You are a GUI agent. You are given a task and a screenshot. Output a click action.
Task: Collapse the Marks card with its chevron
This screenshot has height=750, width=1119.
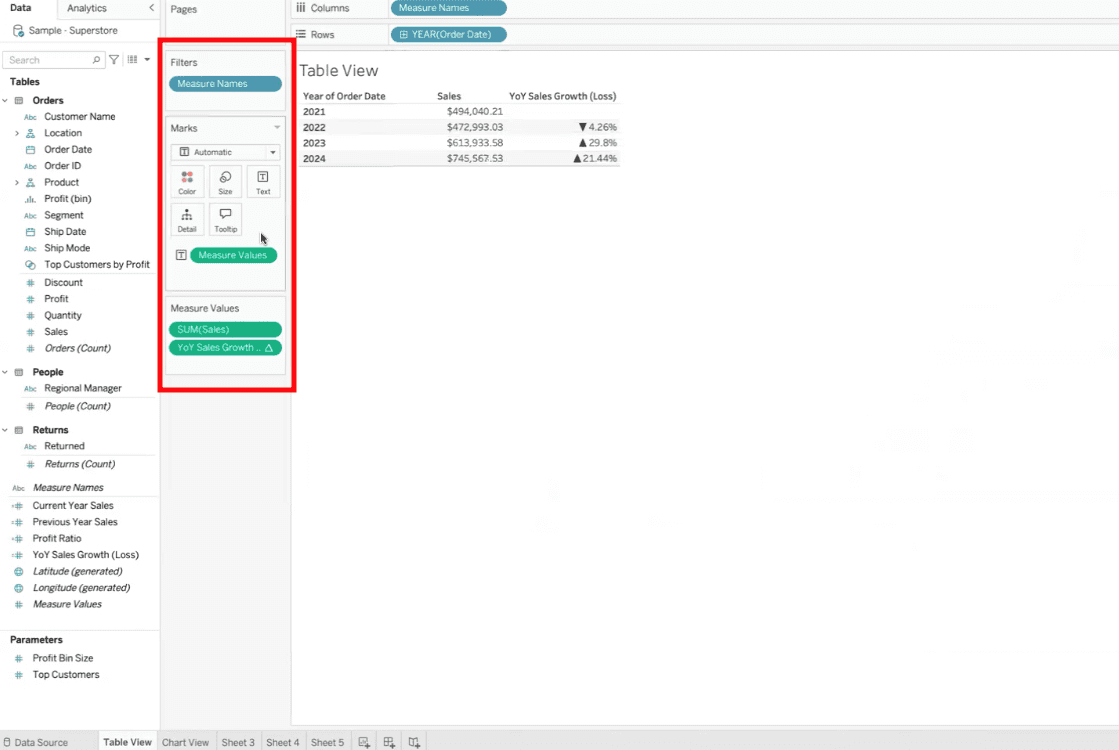tap(271, 127)
